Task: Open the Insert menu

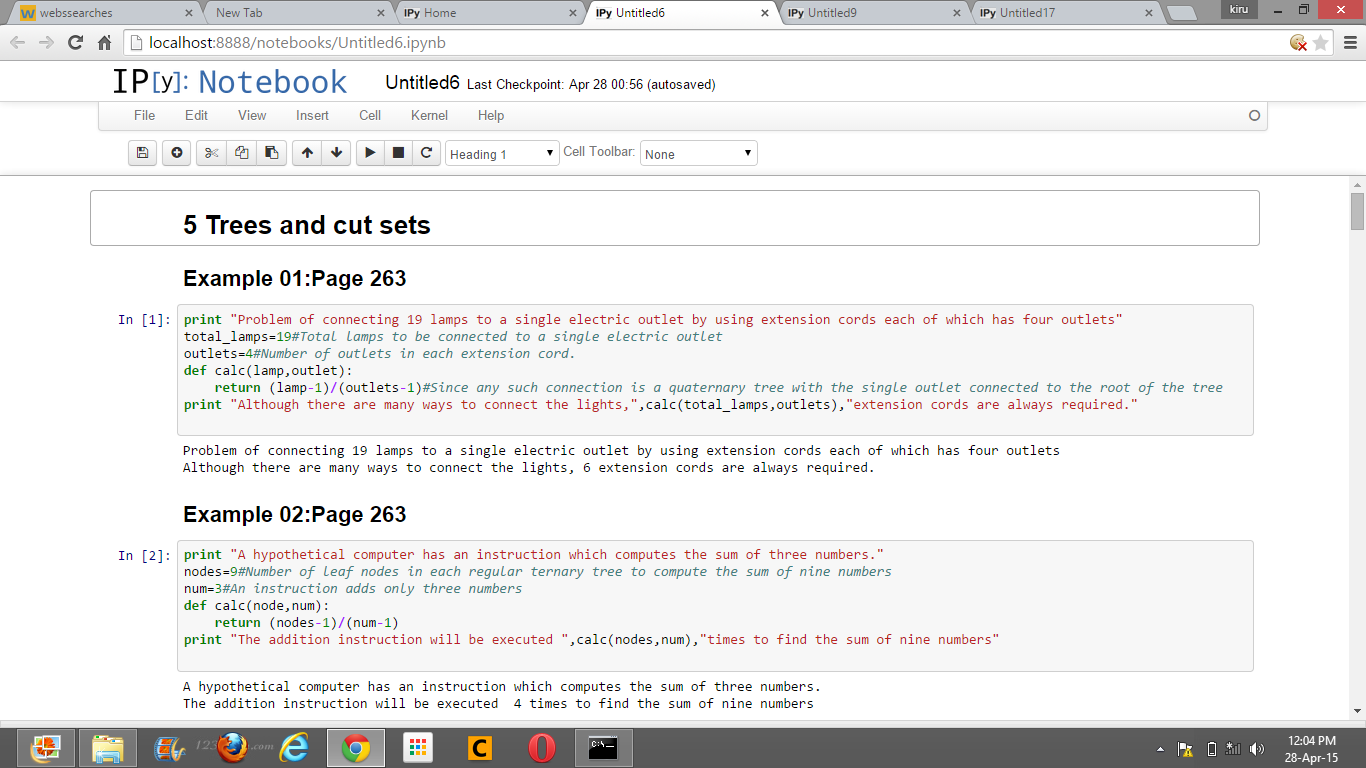Action: (x=312, y=115)
